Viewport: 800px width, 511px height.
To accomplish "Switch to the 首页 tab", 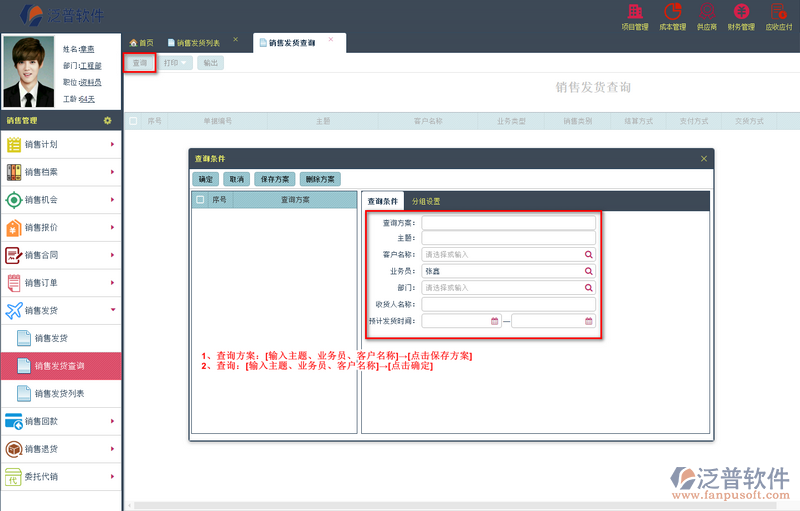I will click(141, 43).
